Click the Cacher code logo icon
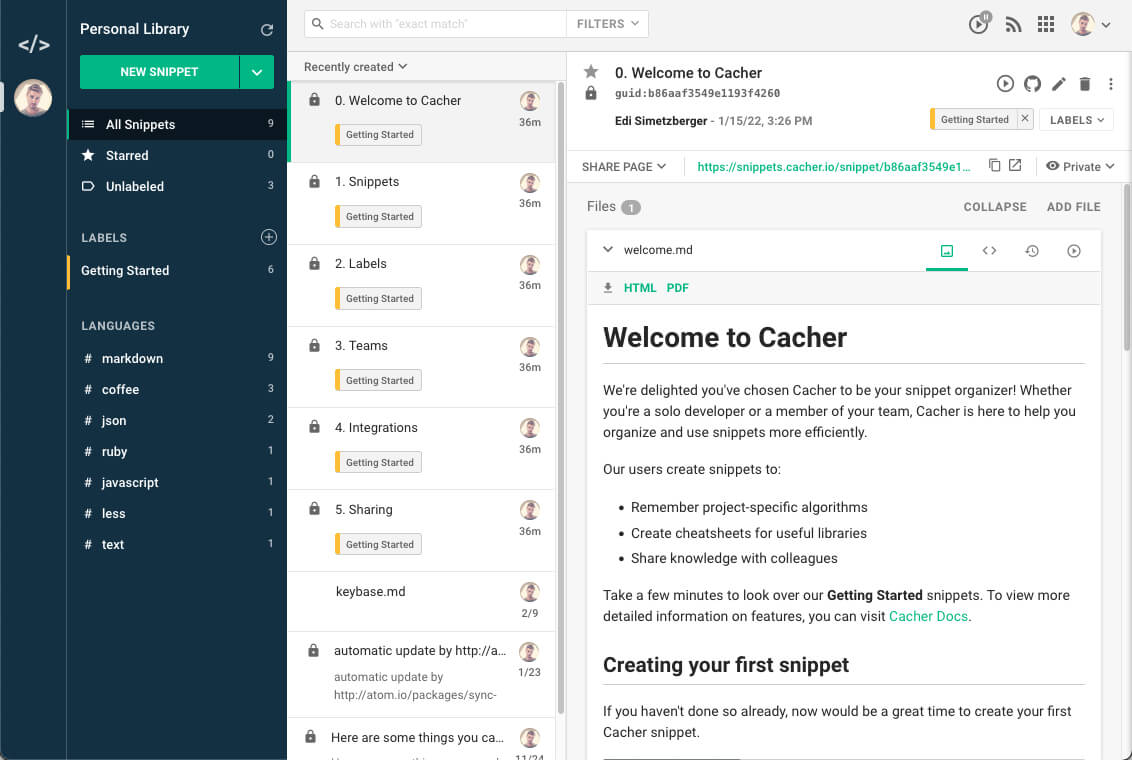Image resolution: width=1132 pixels, height=760 pixels. (x=33, y=45)
